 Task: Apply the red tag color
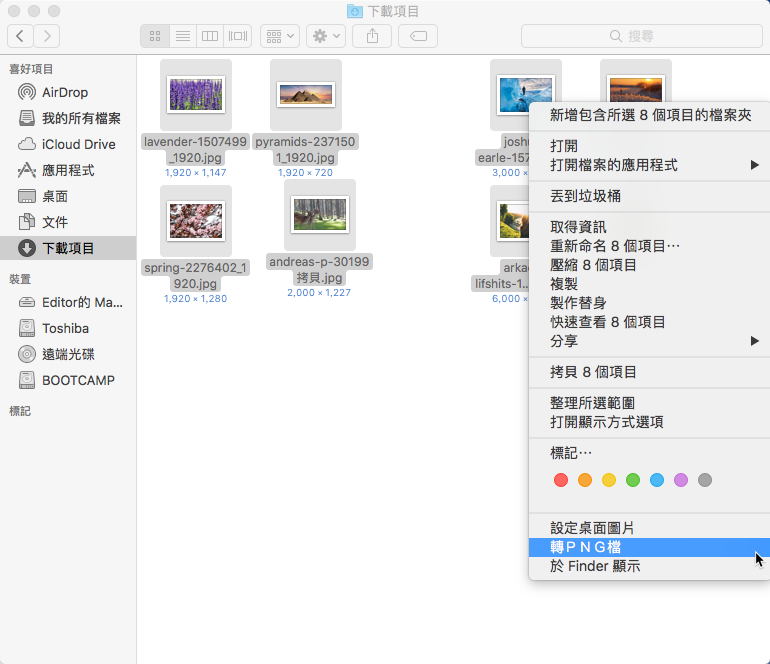pos(560,480)
